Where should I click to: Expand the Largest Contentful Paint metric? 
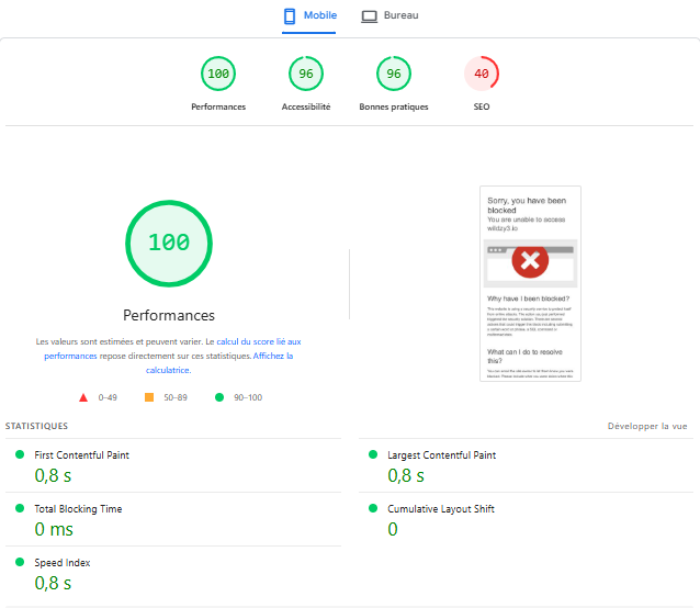coord(441,455)
